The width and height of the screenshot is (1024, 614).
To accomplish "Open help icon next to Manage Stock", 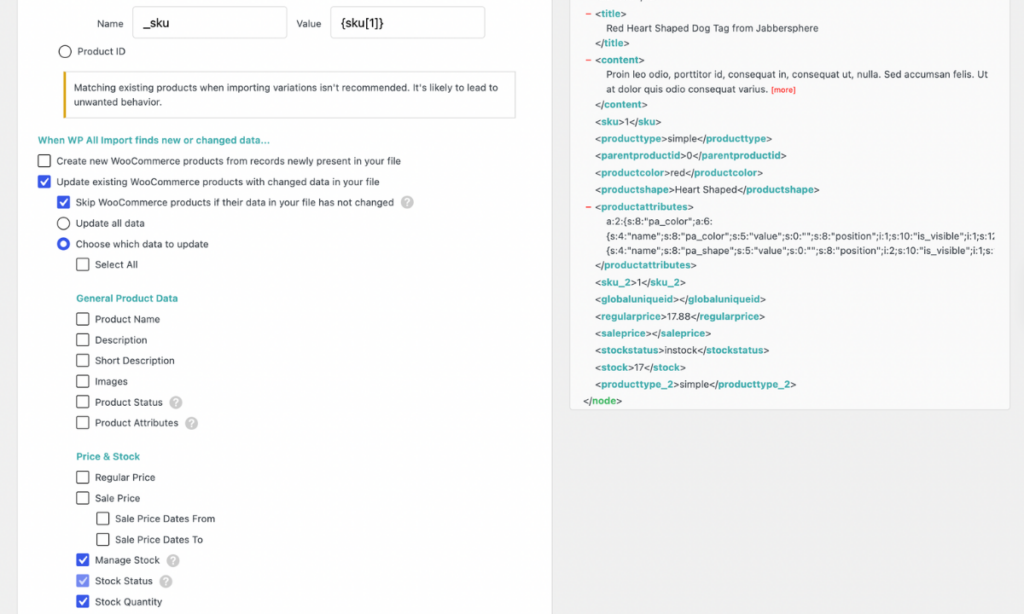I will coord(172,560).
